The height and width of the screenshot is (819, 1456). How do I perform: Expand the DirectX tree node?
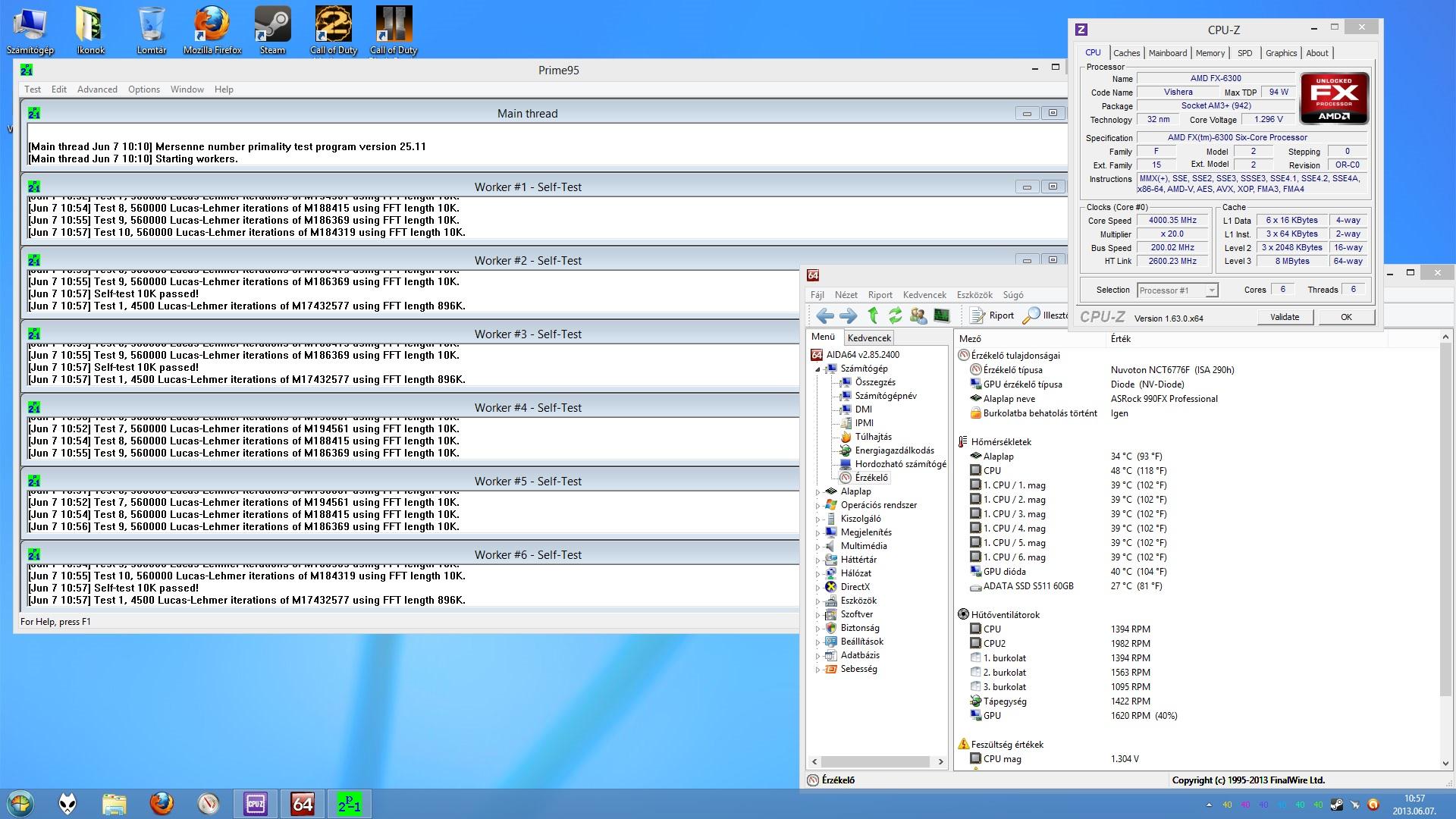coord(818,588)
